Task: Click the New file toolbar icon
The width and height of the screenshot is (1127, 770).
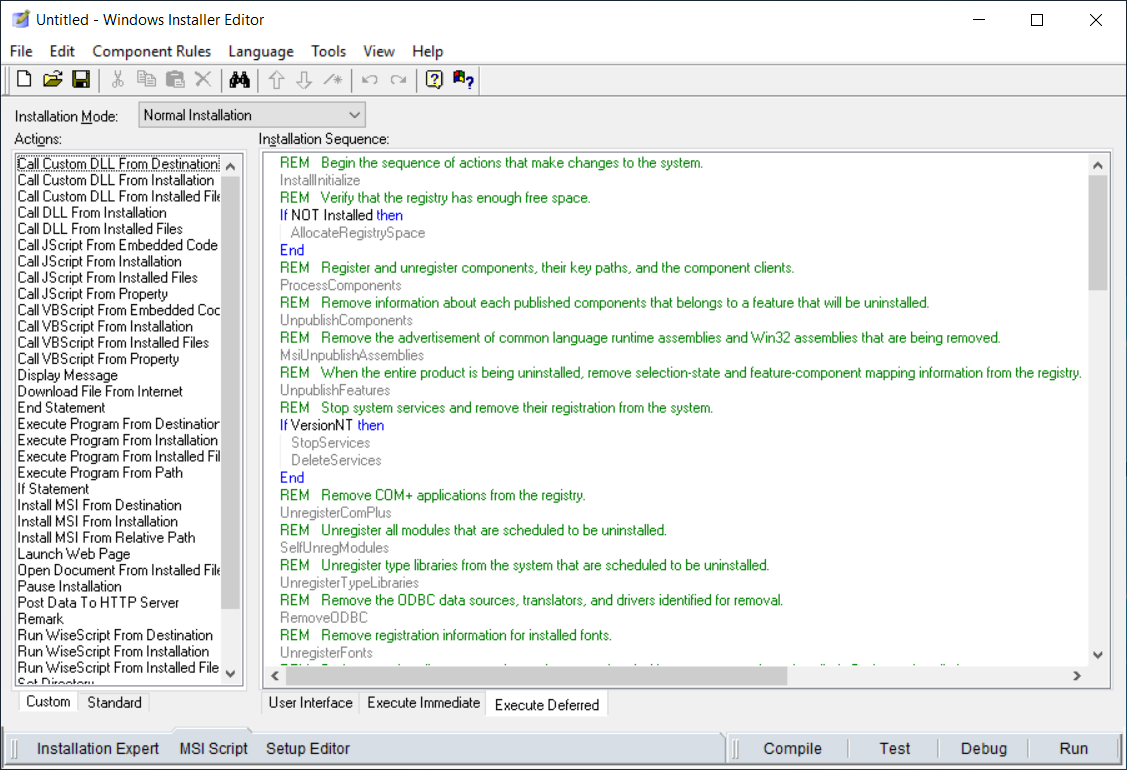Action: pyautogui.click(x=24, y=79)
